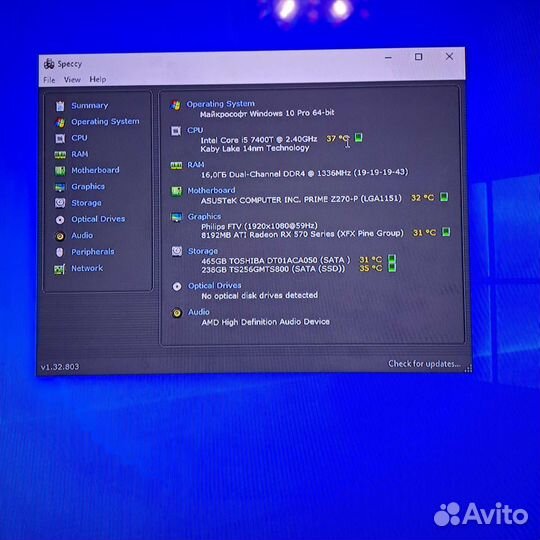Open the View menu
Screen dimensions: 540x540
coord(72,80)
